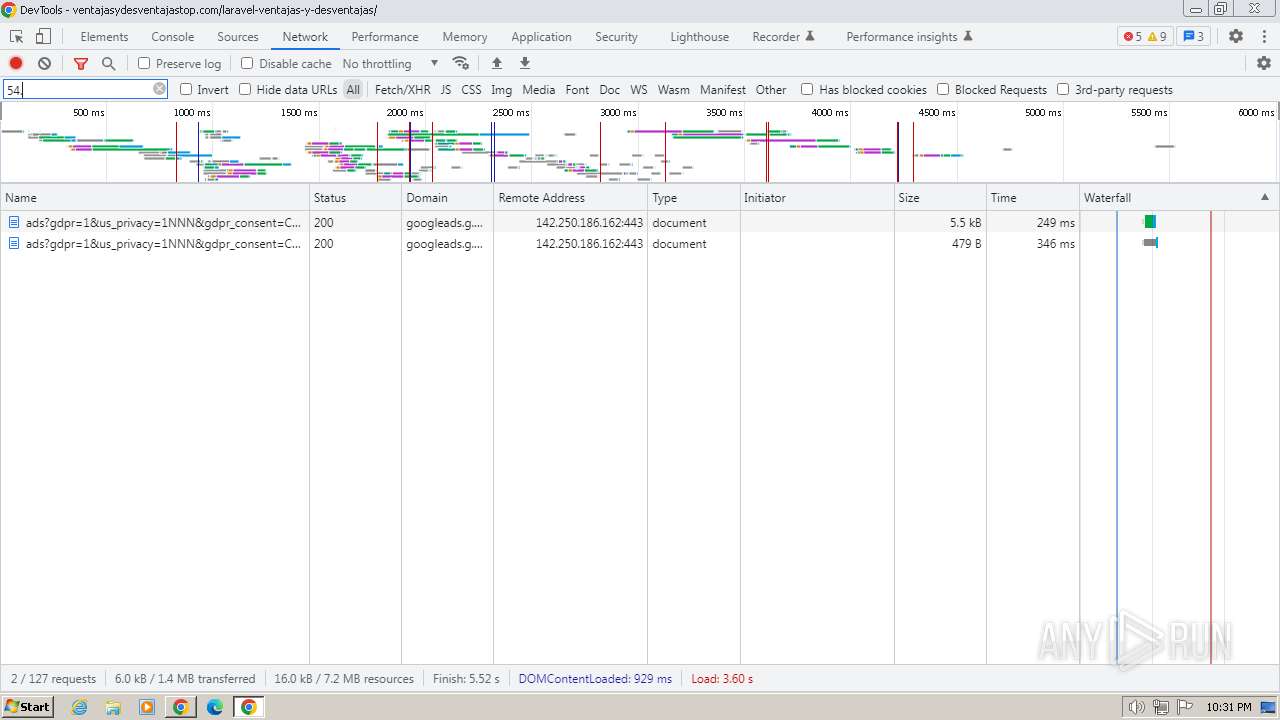Open Application tab

click(541, 36)
